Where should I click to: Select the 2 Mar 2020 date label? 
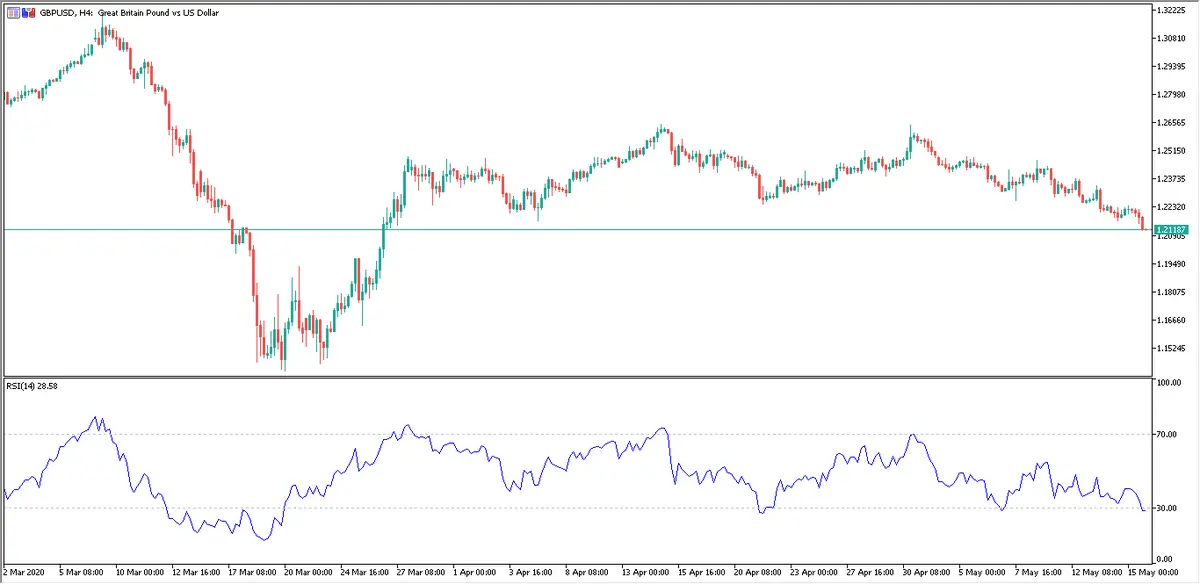pos(27,574)
